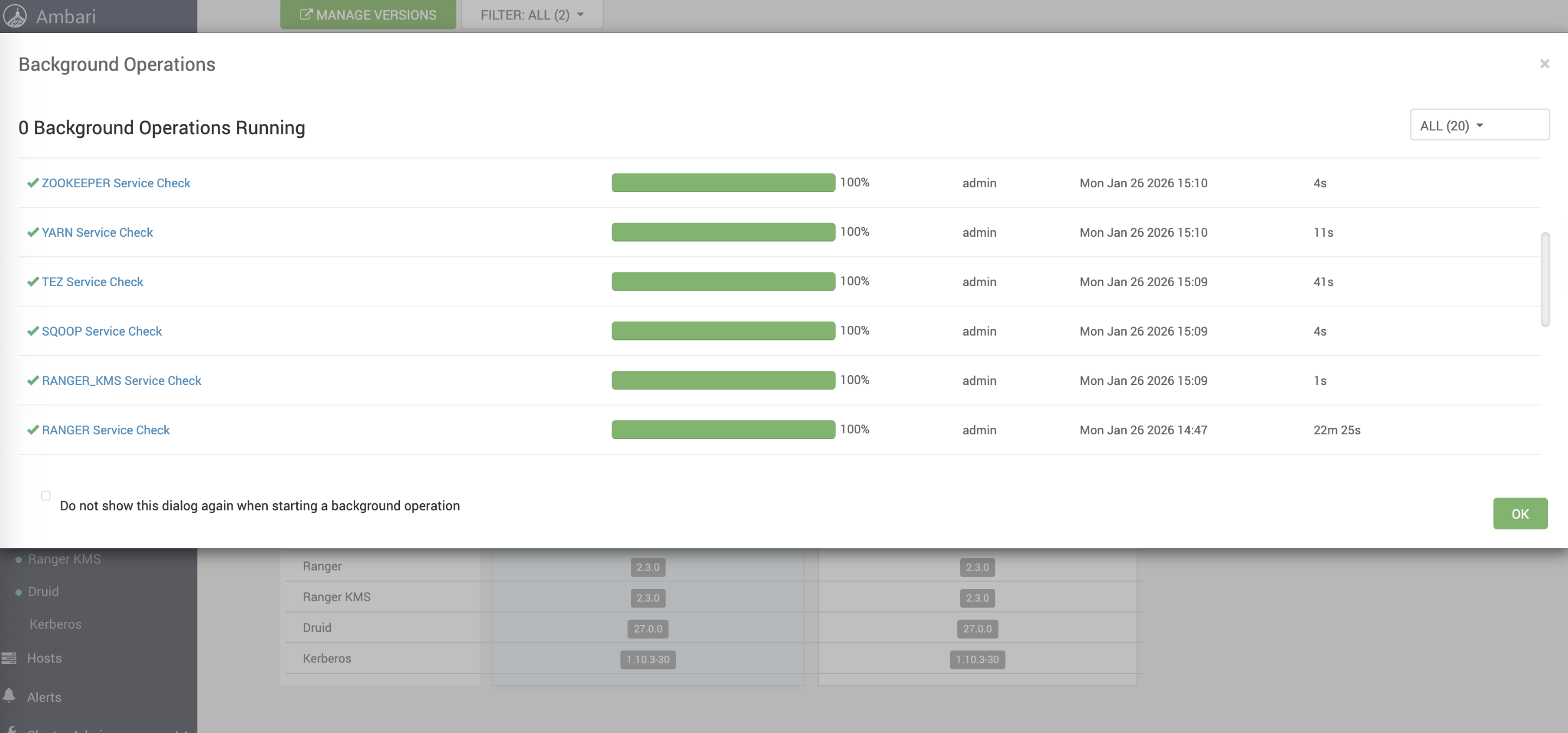Click the checkmark icon beside YARN Service Check
This screenshot has width=1568, height=733.
click(x=33, y=232)
